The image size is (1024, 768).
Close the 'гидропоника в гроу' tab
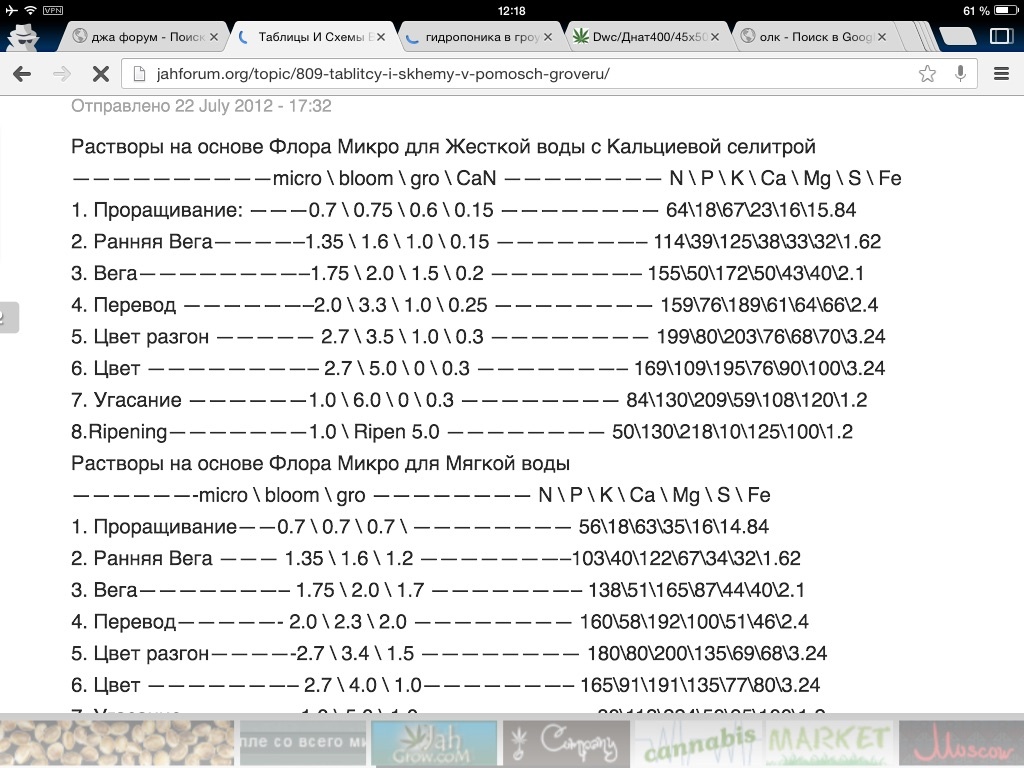(x=549, y=37)
